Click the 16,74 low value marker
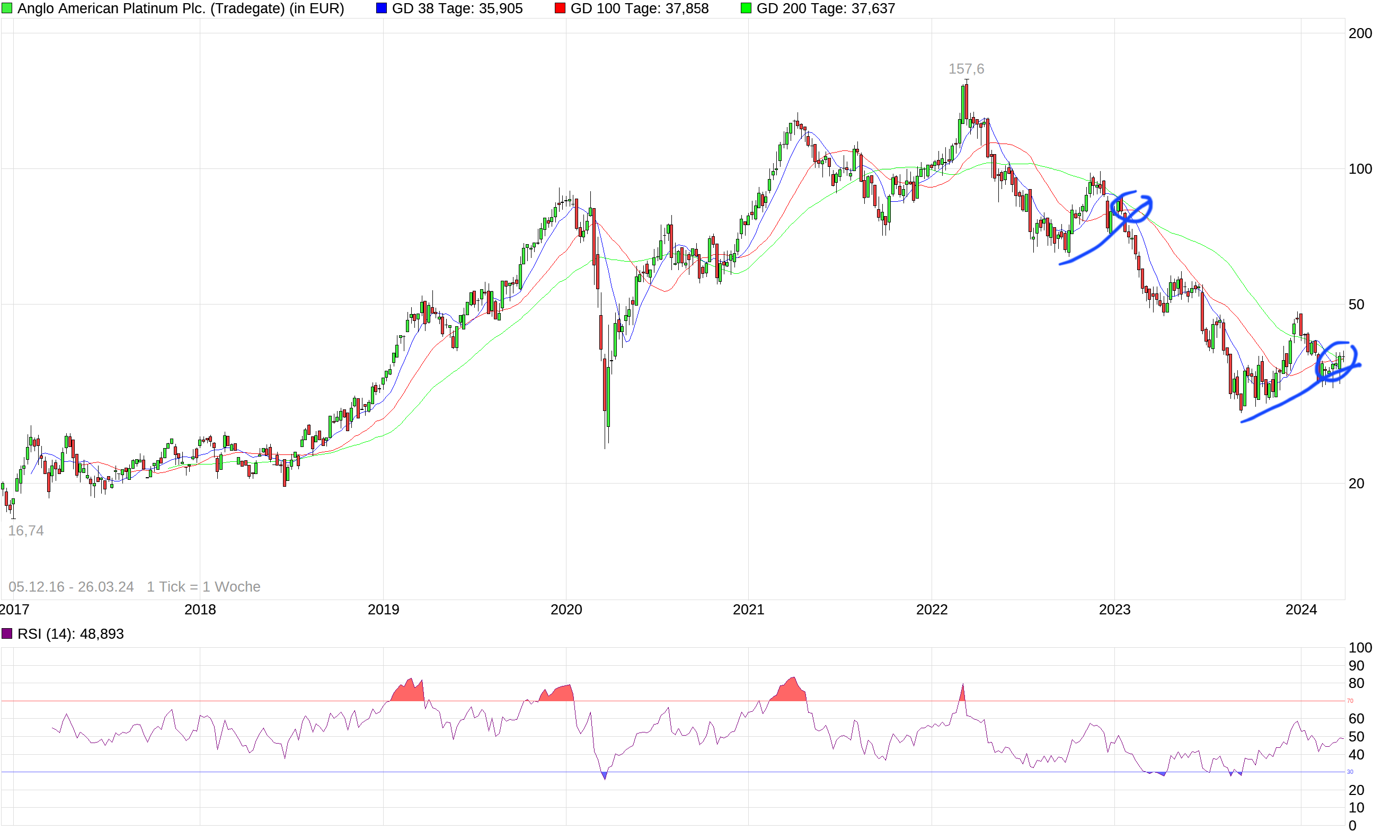This screenshot has width=1400, height=840. (26, 530)
